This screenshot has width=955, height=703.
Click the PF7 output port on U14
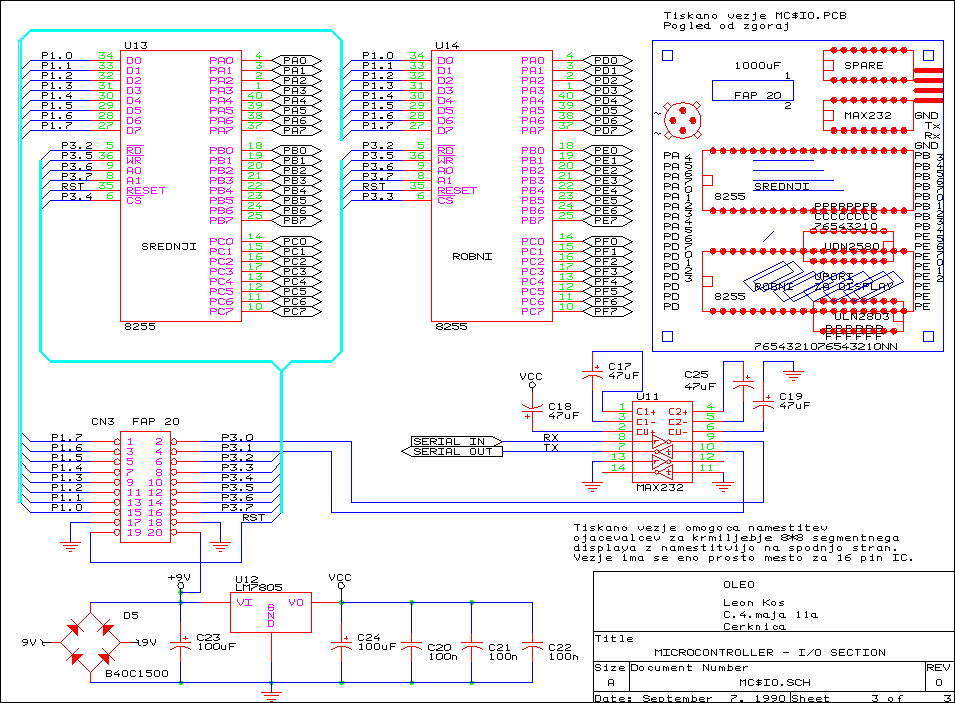pyautogui.click(x=605, y=311)
